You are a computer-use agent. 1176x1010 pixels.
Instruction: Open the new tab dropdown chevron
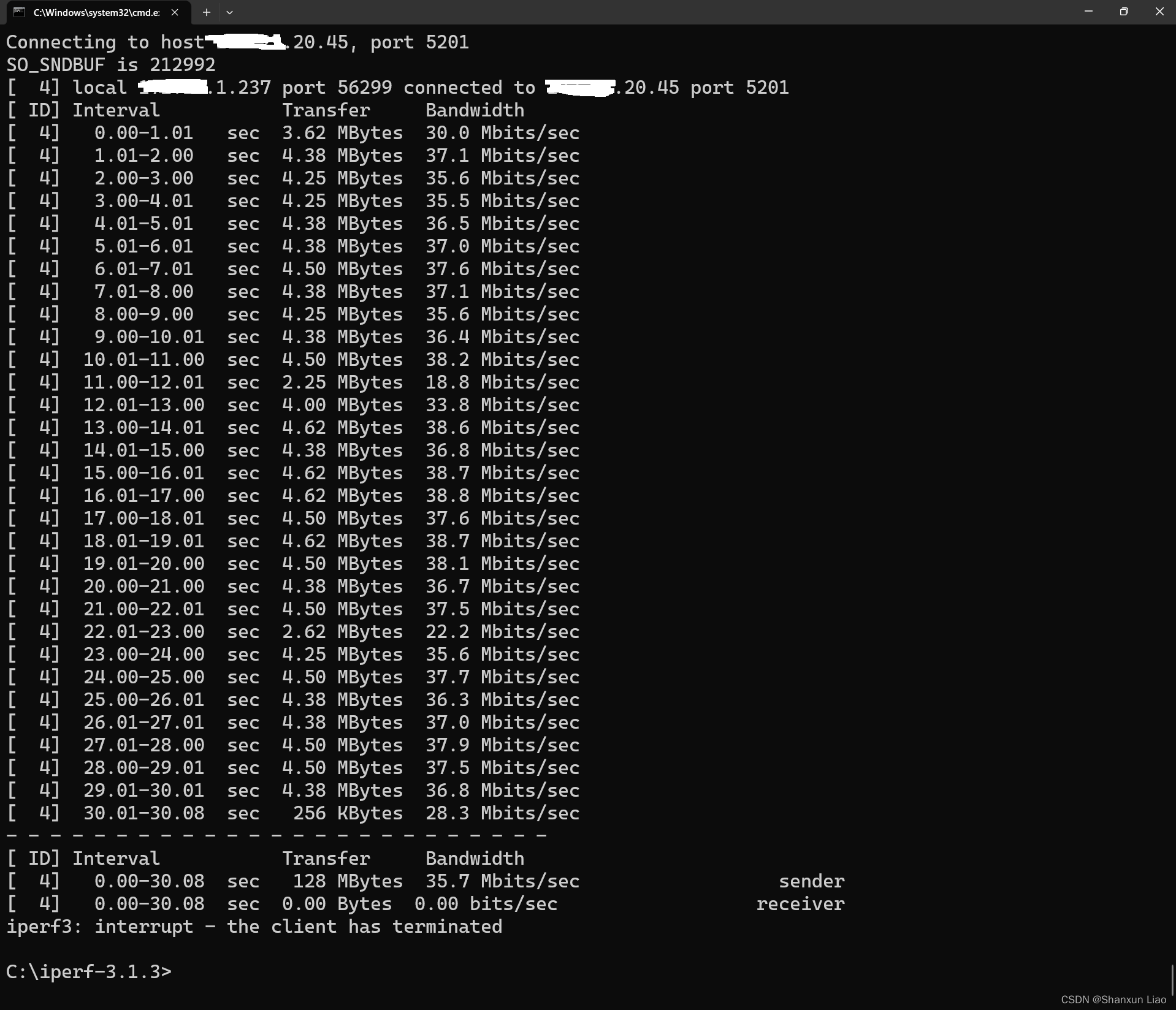(229, 12)
